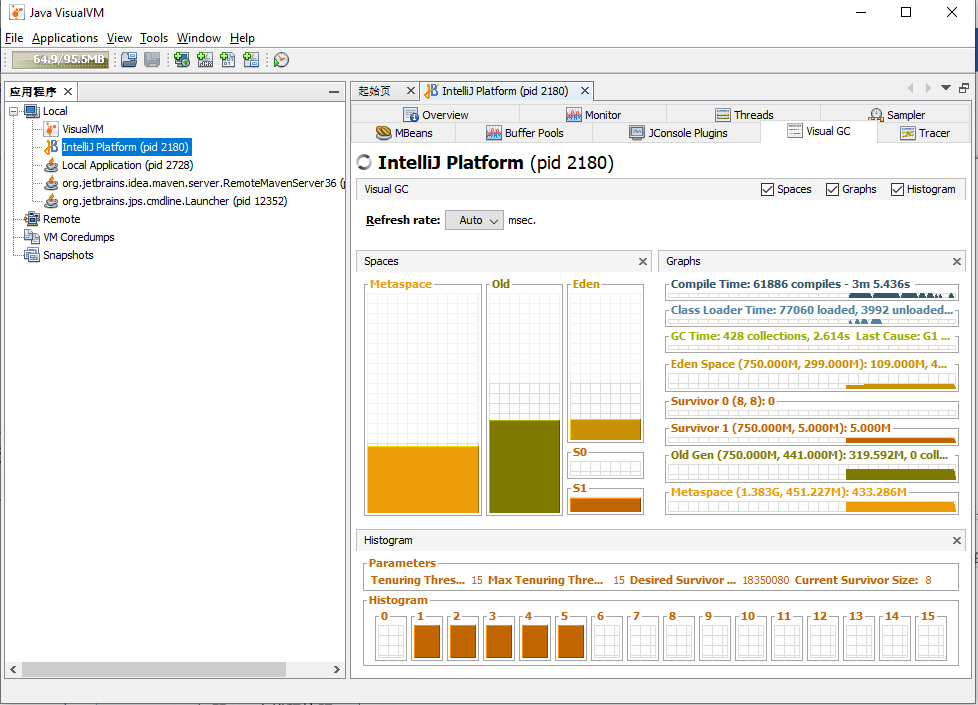Viewport: 978px width, 705px height.
Task: Click scroll documents left arrow
Action: (911, 88)
